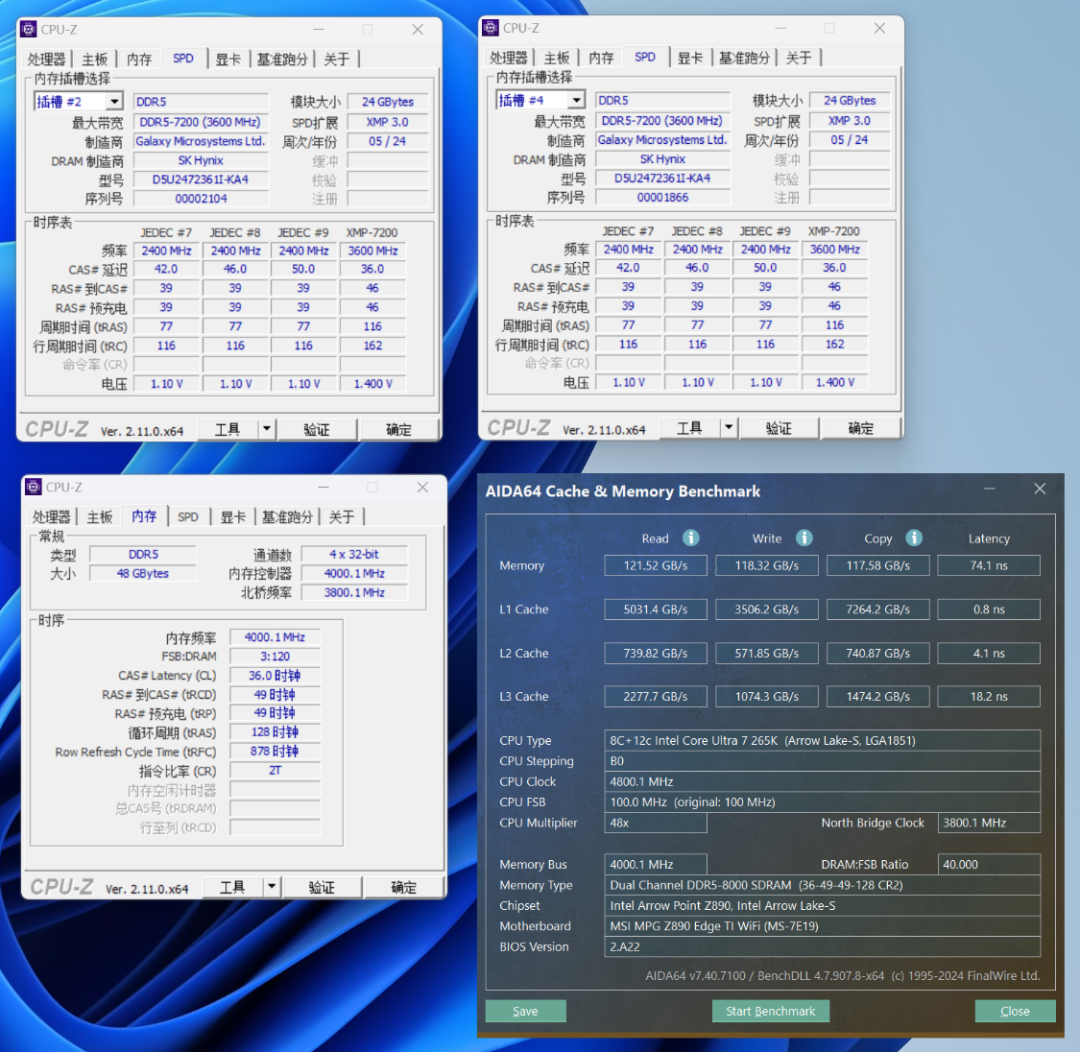Switch to 处理器 tab in 48 GBytes CPU-Z window
The height and width of the screenshot is (1052, 1080).
51,517
